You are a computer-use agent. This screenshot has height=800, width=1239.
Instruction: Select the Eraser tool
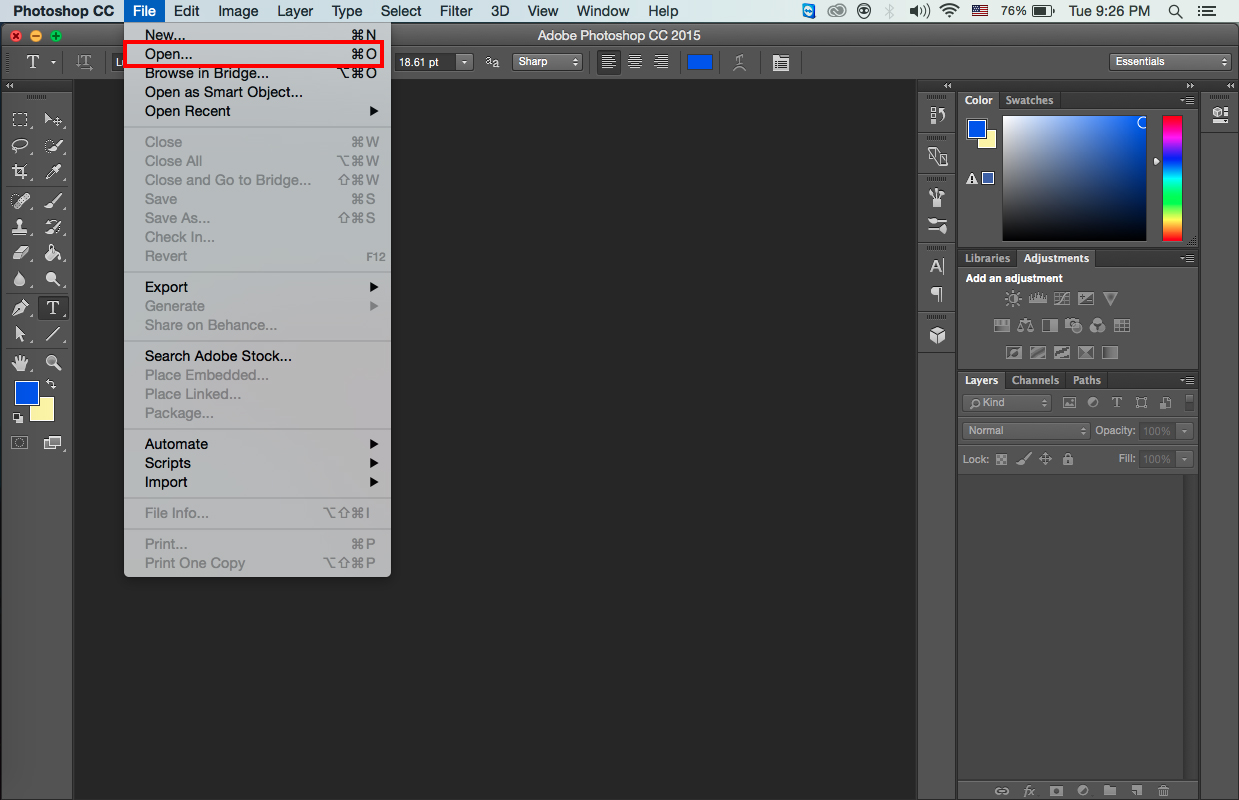[20, 253]
